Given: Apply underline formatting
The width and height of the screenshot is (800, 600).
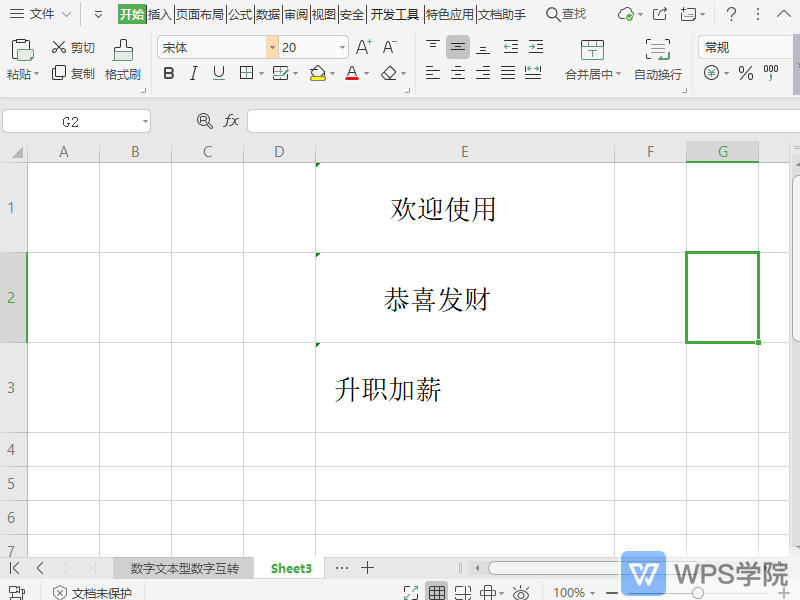Looking at the screenshot, I should click(218, 73).
